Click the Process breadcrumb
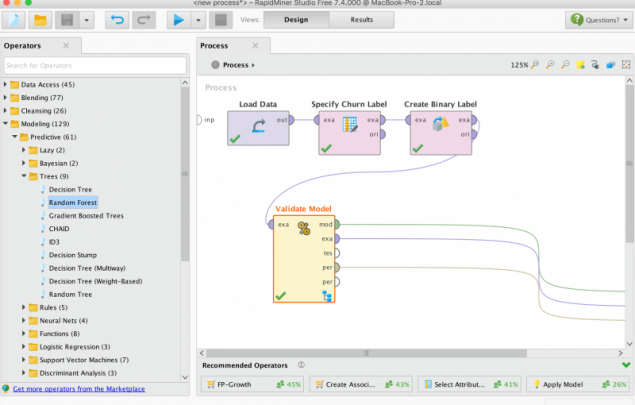Viewport: 635px width, 405px height. tap(236, 65)
